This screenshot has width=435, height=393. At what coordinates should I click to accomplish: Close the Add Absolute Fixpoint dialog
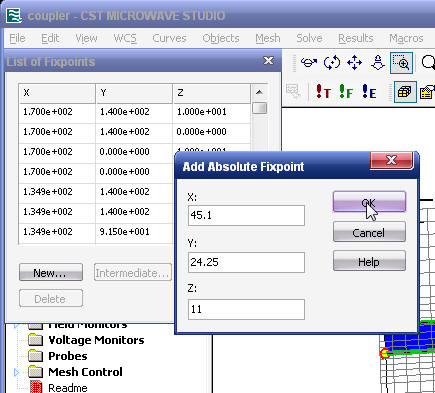point(391,160)
